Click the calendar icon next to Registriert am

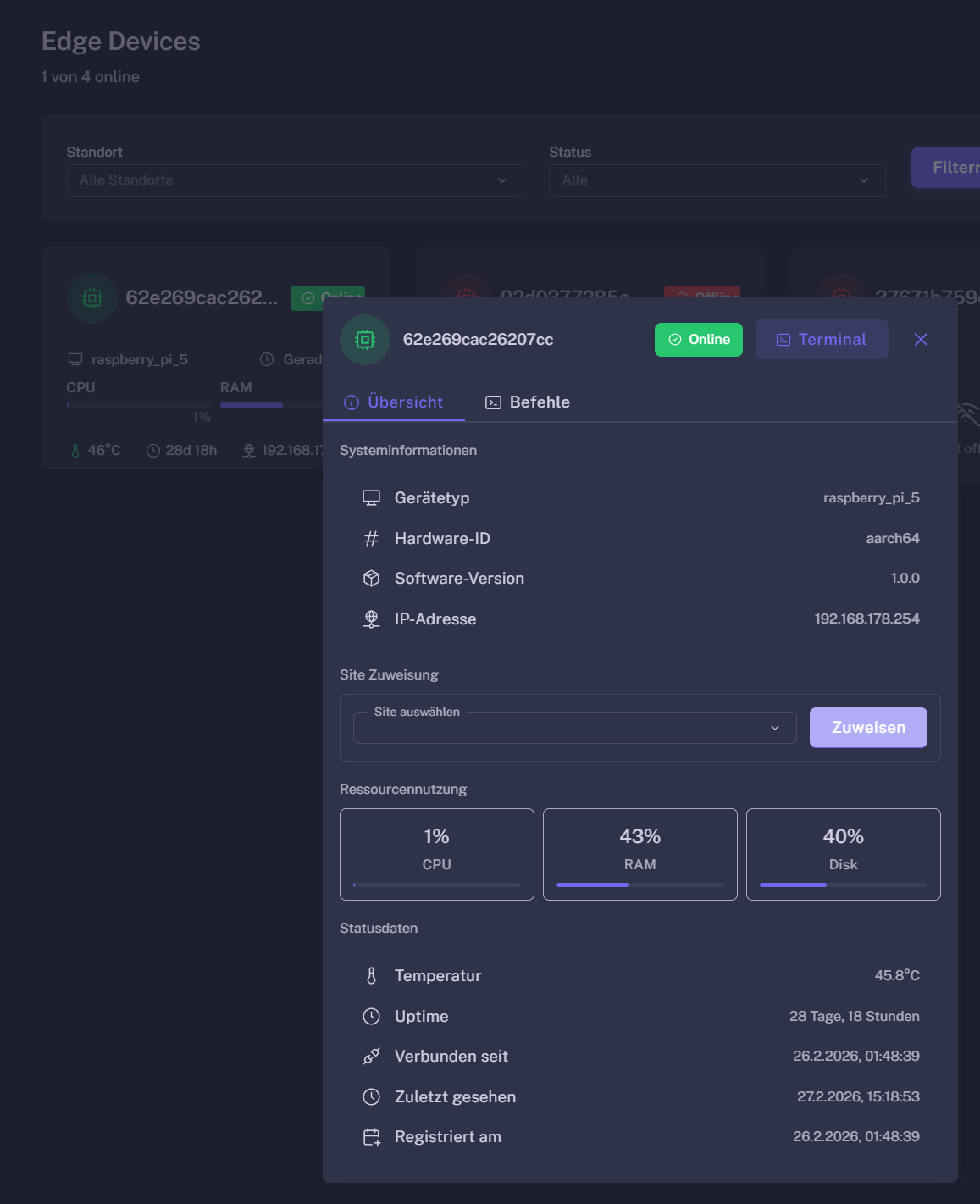371,1137
